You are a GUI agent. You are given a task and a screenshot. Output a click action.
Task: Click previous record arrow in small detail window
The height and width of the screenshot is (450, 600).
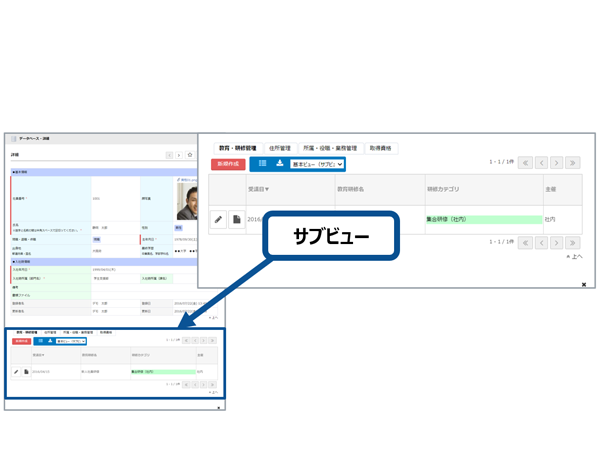170,155
